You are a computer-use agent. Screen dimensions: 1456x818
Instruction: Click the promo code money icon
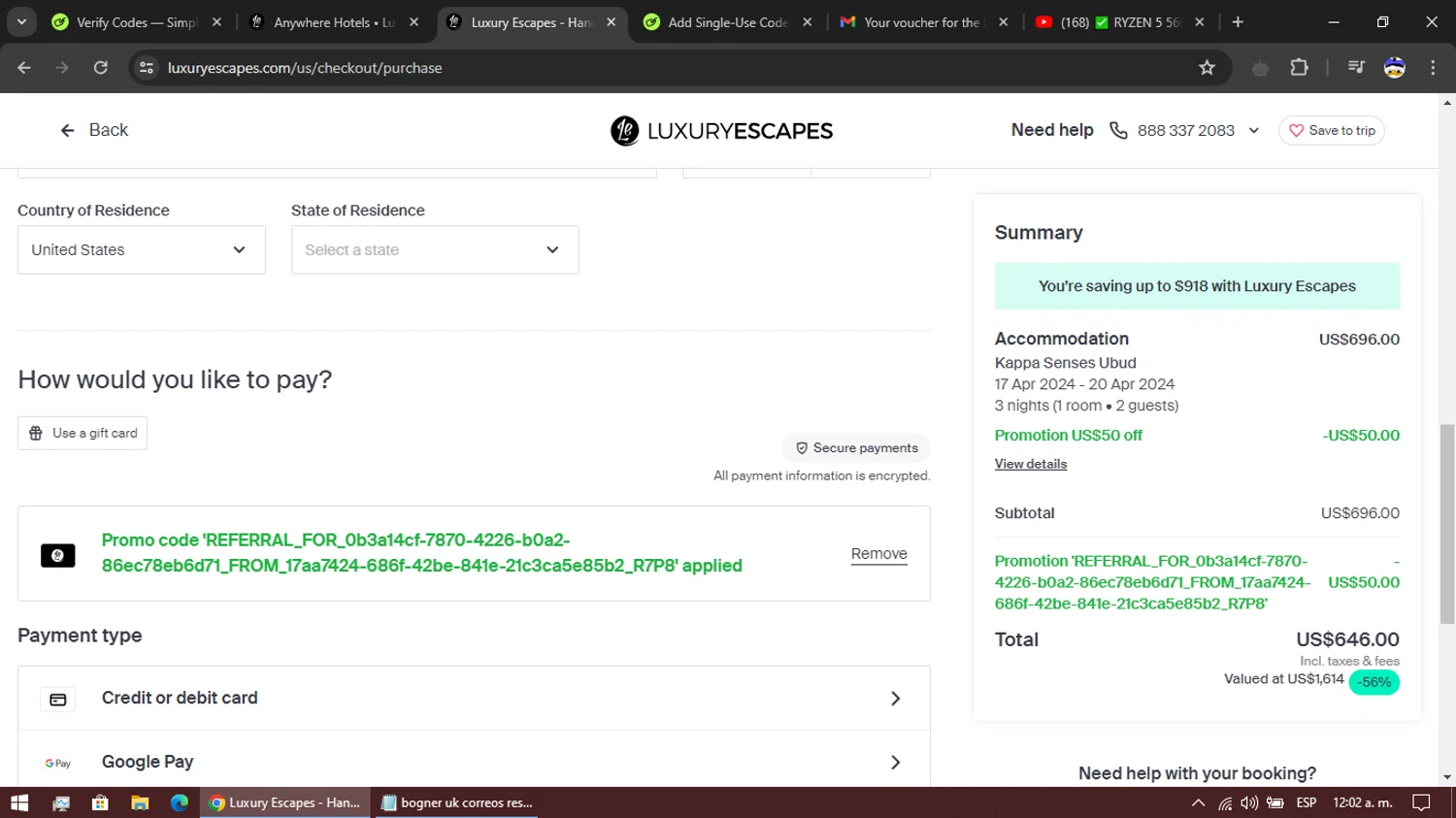coord(58,555)
